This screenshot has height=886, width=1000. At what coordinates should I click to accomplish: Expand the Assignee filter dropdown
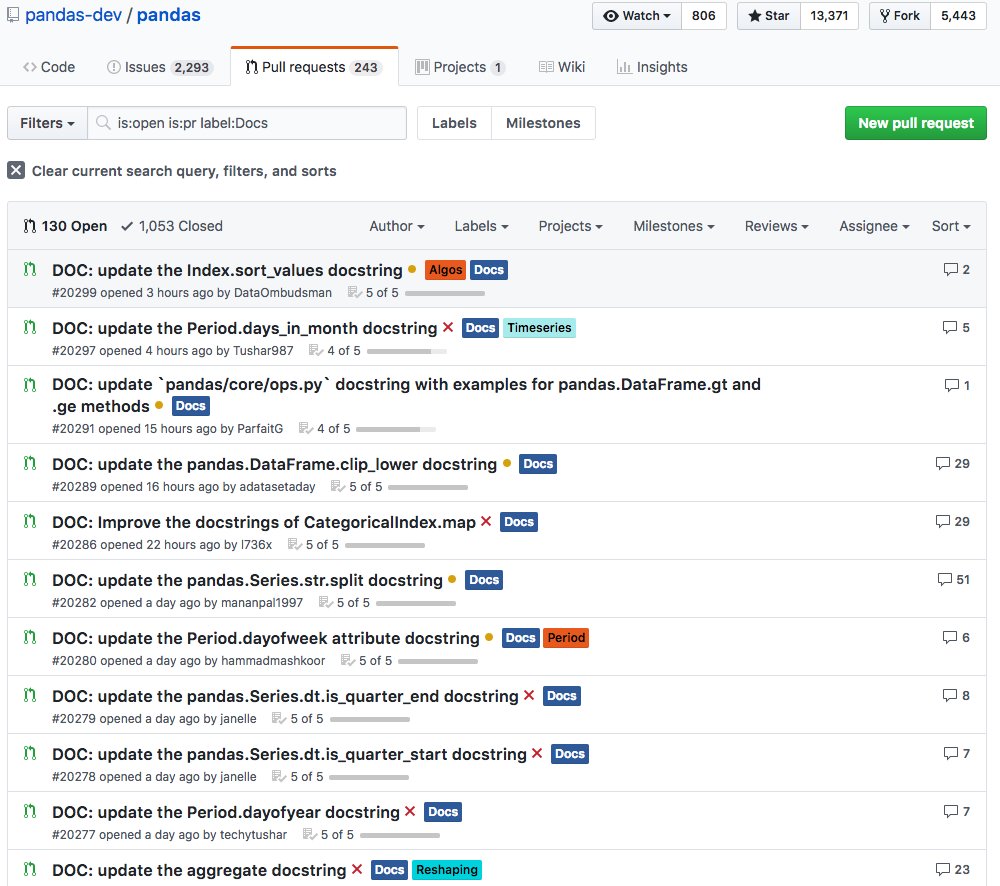(874, 226)
